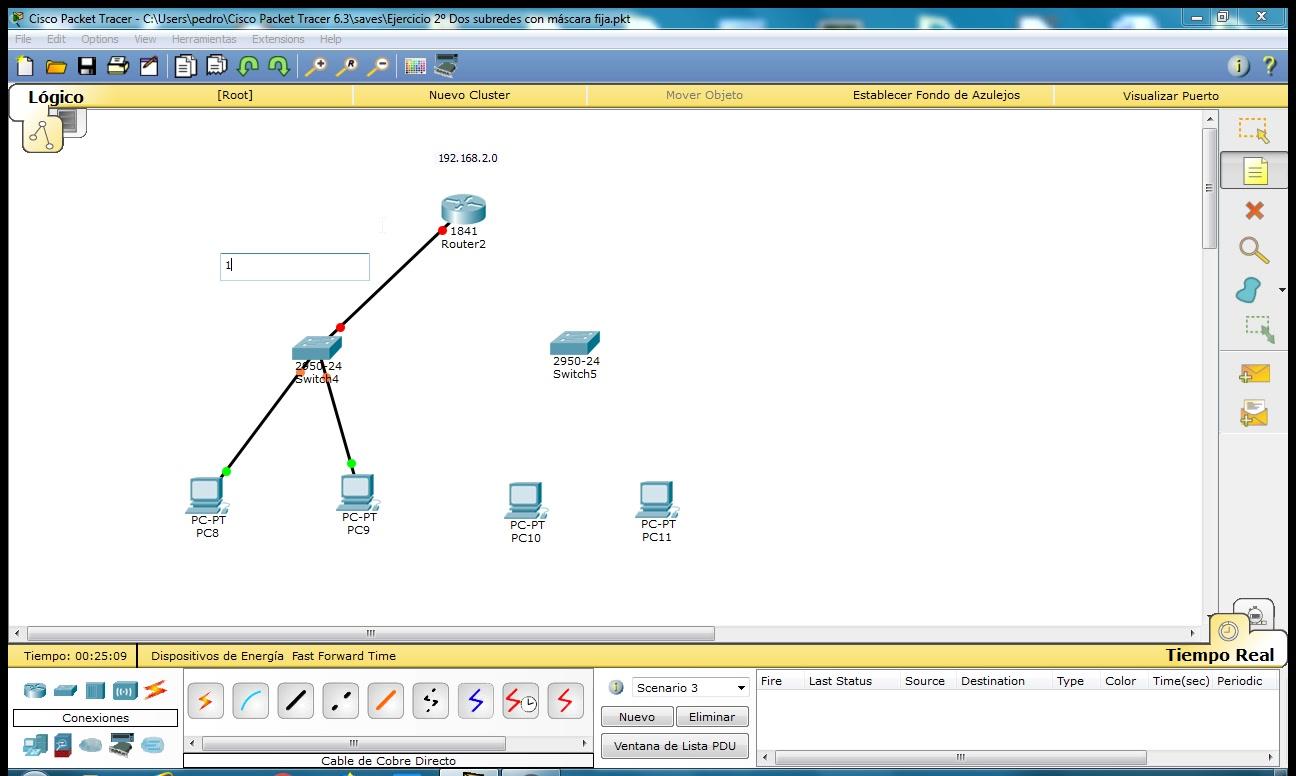Pick the blue Coaxial cable
Viewport: 1296px width, 776px height.
[475, 702]
